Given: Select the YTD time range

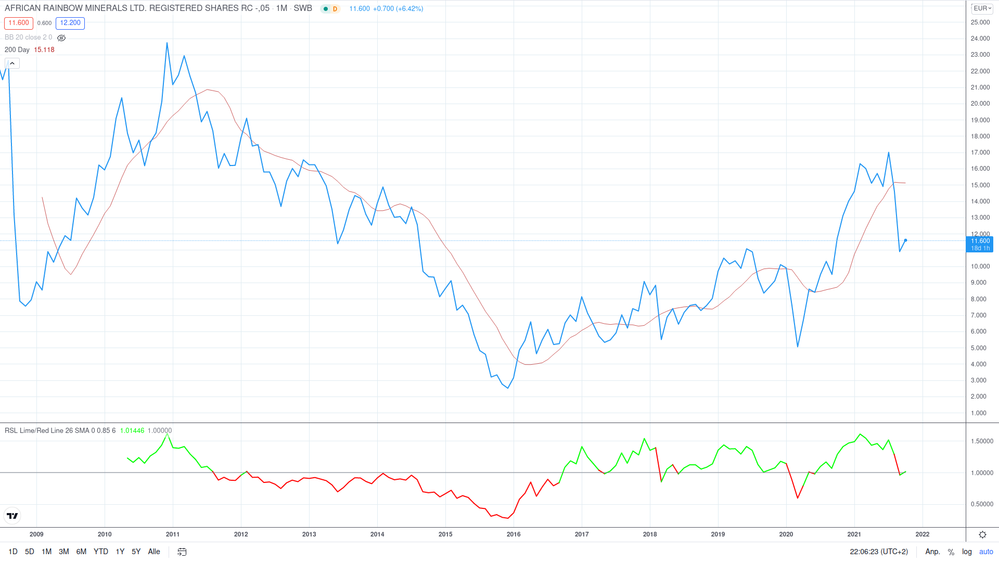Looking at the screenshot, I should [100, 552].
